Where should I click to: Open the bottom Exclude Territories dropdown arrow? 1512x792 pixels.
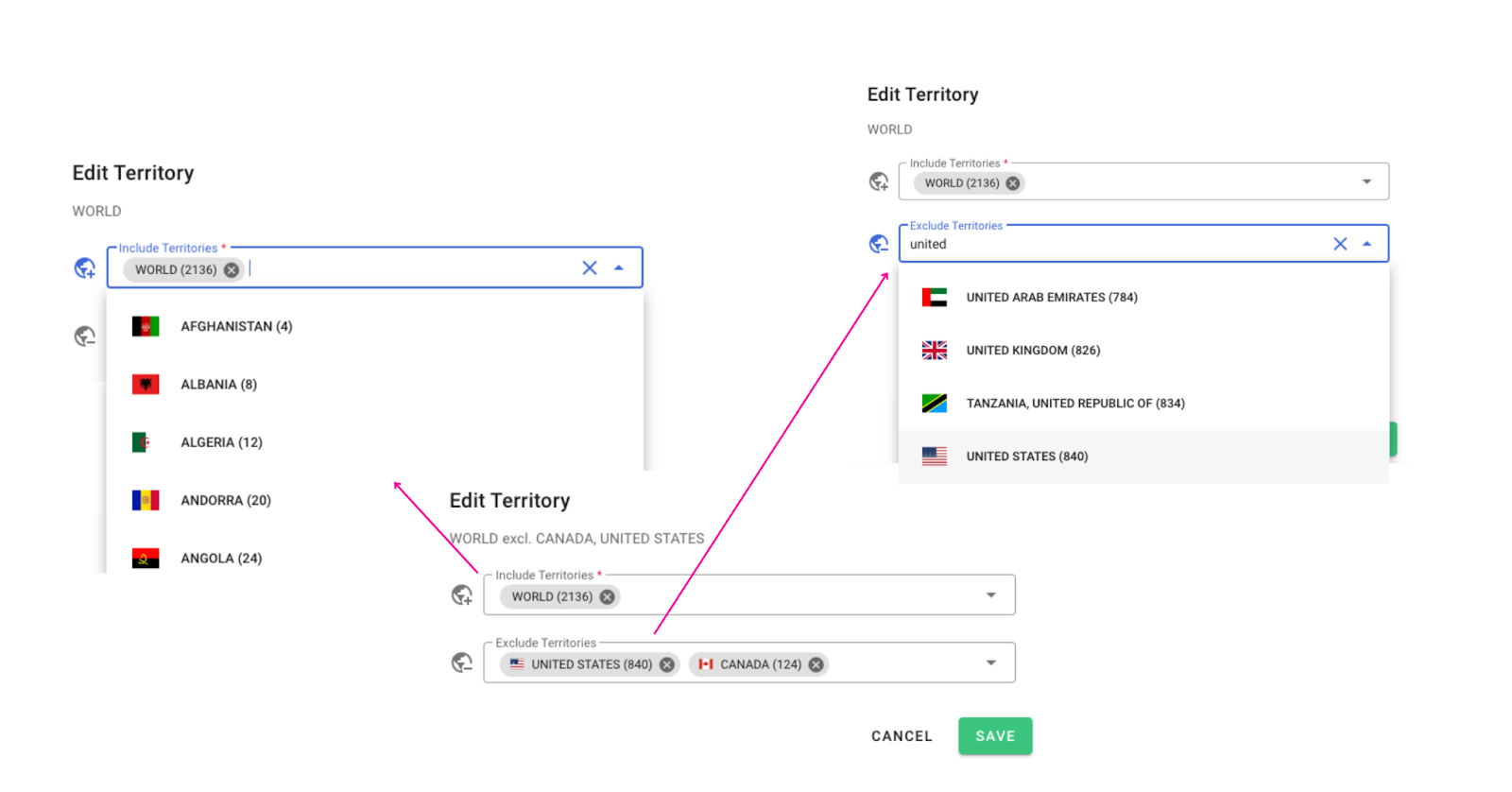(991, 663)
